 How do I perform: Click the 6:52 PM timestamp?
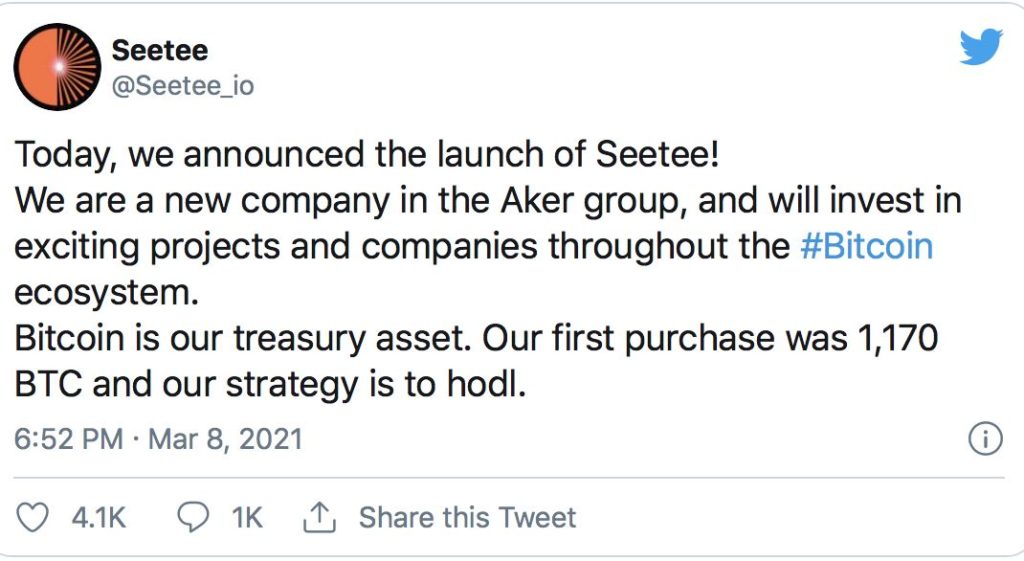point(69,439)
